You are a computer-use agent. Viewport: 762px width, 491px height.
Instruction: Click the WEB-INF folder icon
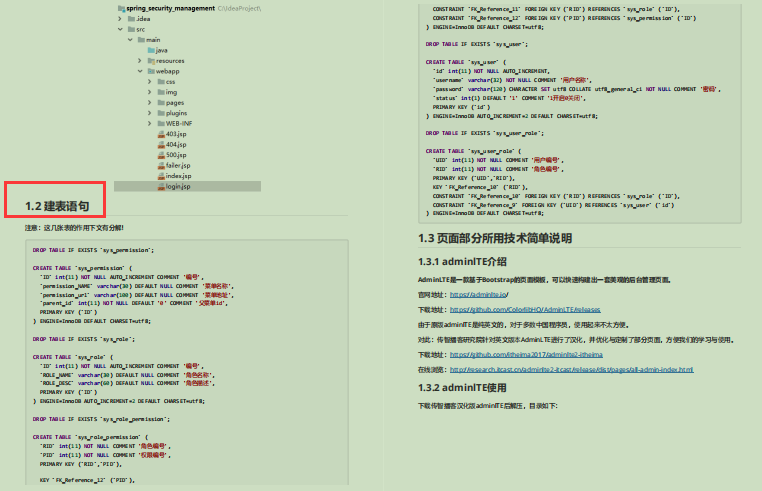click(161, 123)
